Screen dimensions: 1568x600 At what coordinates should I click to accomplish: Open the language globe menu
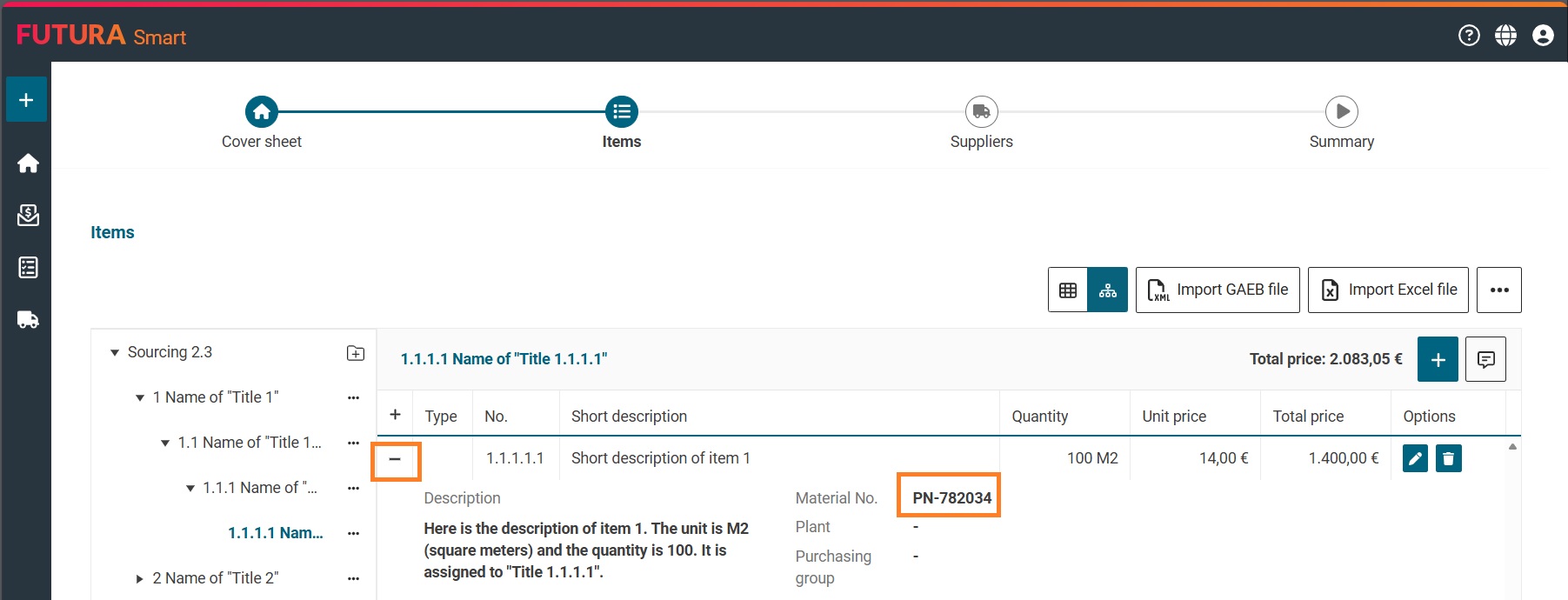[x=1505, y=35]
